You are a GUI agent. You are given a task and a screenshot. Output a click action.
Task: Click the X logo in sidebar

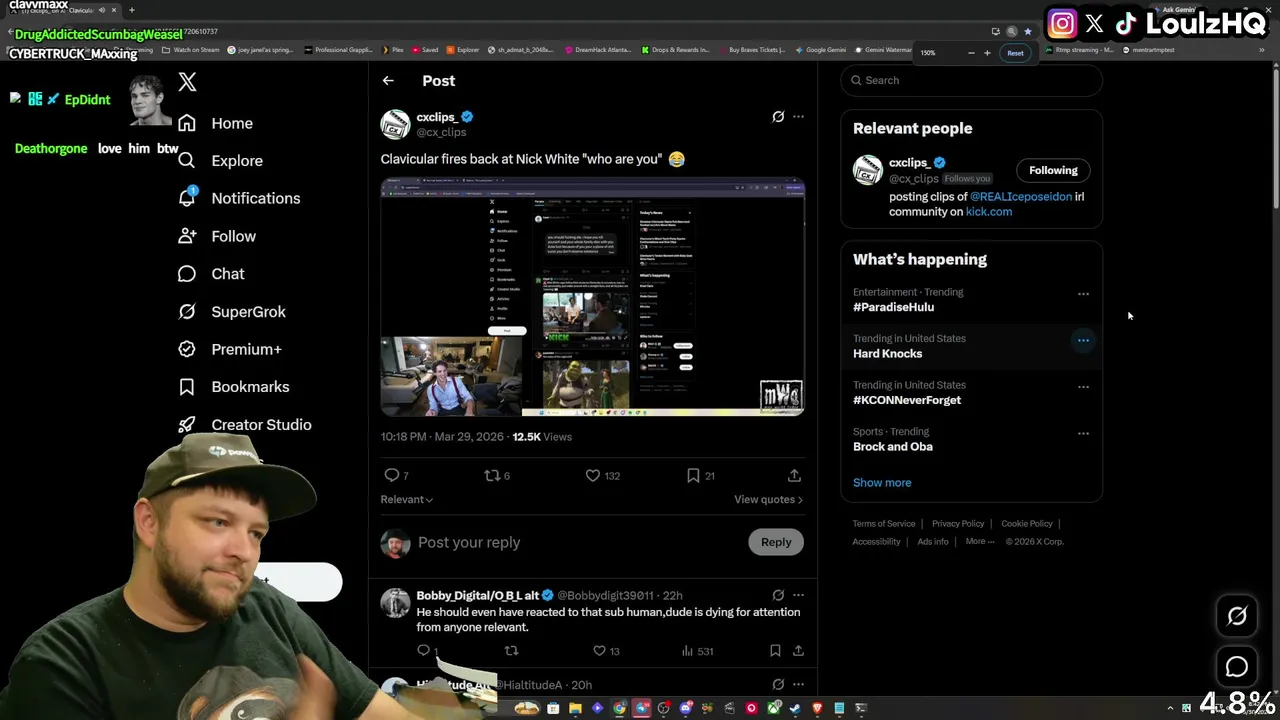[187, 82]
